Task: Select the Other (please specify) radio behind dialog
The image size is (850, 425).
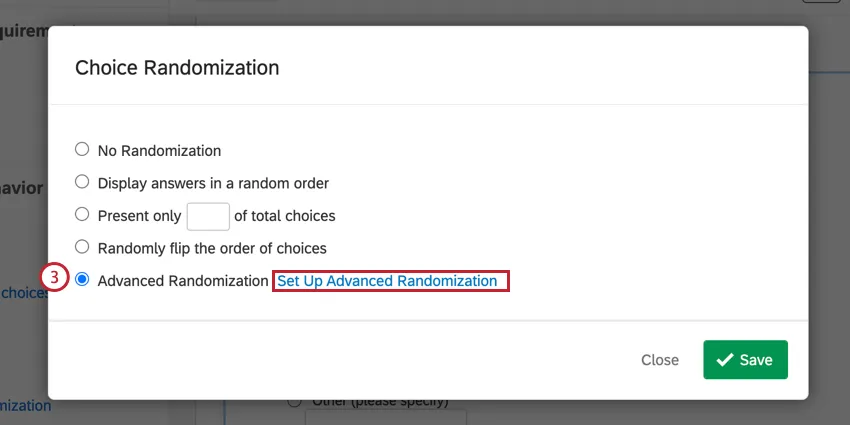Action: [x=294, y=403]
